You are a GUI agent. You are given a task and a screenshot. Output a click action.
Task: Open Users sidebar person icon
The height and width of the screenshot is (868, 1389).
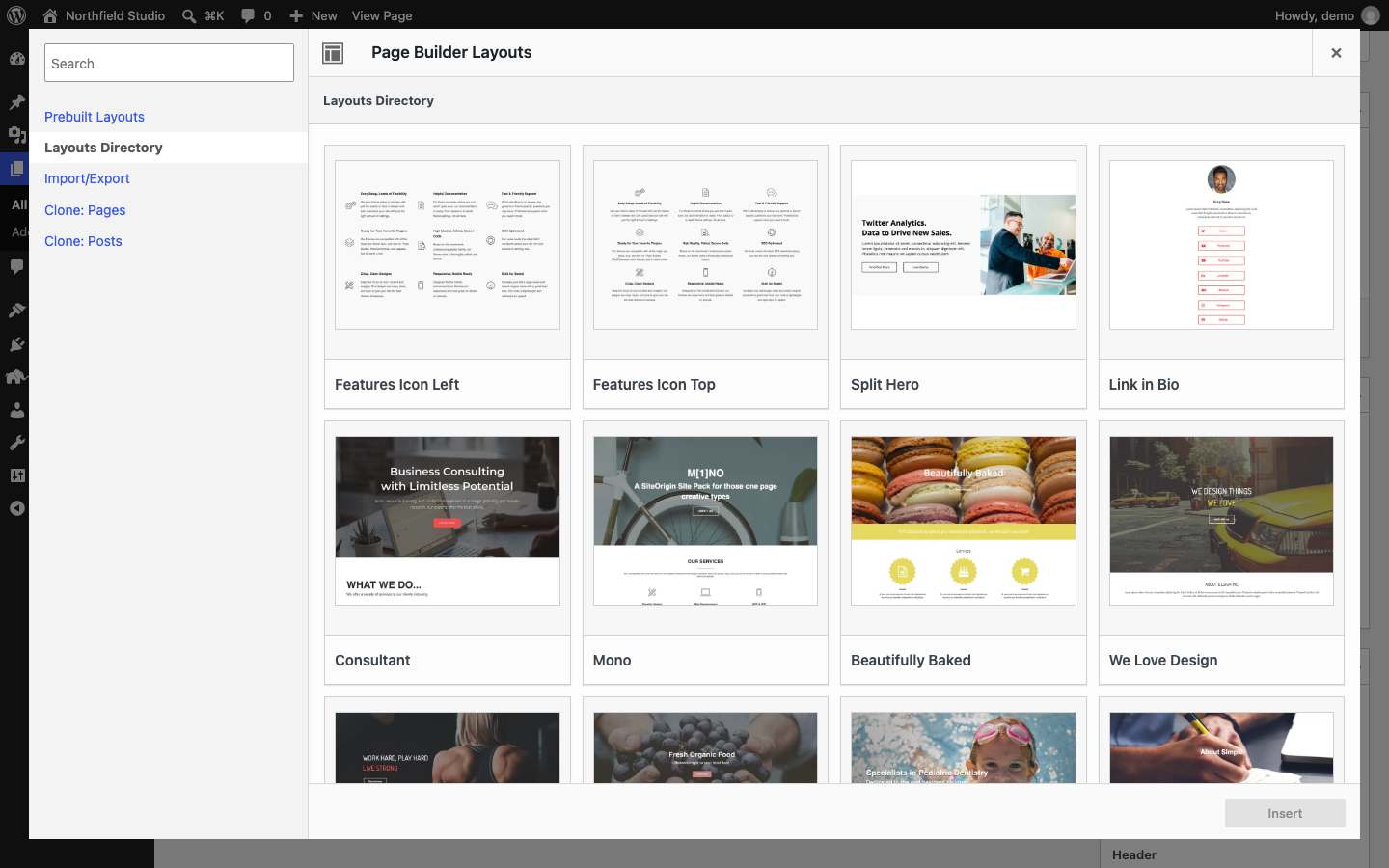click(x=16, y=410)
